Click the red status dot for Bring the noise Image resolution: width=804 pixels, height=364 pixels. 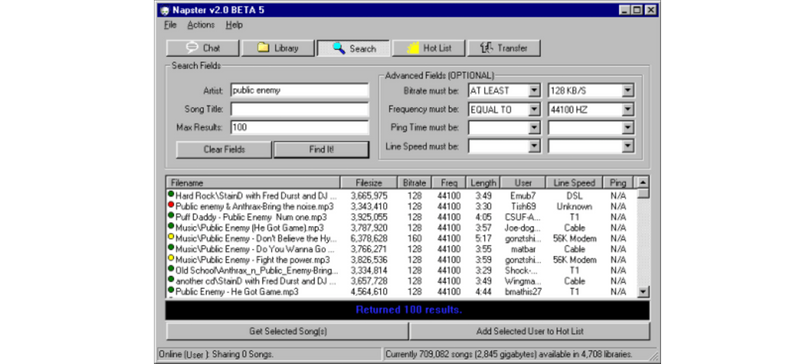[x=171, y=205]
